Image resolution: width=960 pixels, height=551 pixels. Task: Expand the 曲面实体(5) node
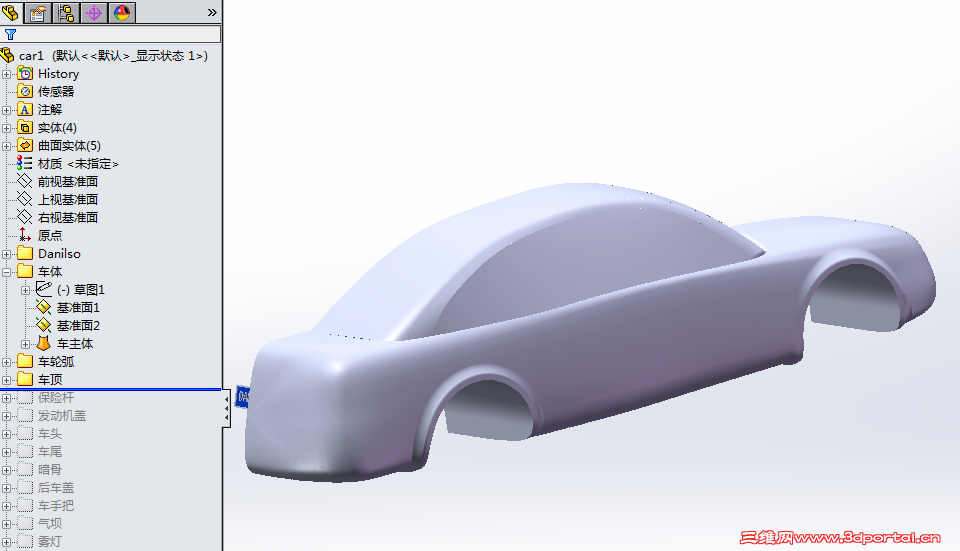pos(6,146)
